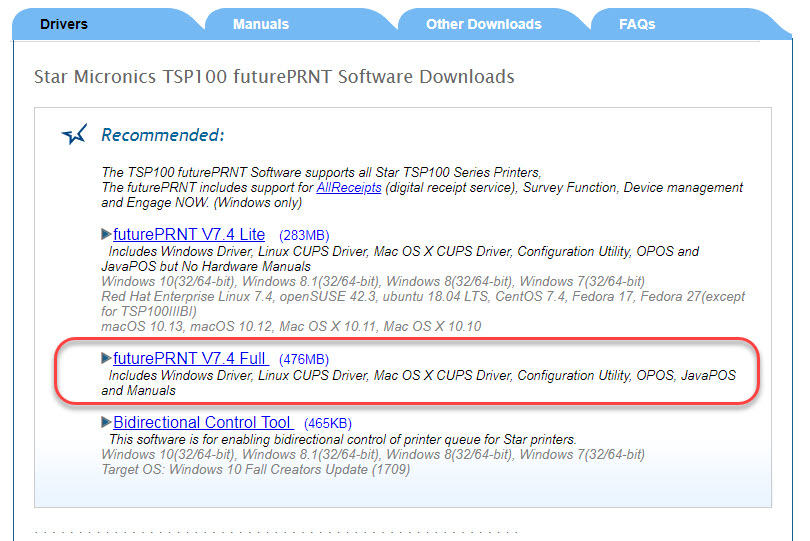Click the arrow beside futurePRNT V7.4 Full

click(106, 358)
